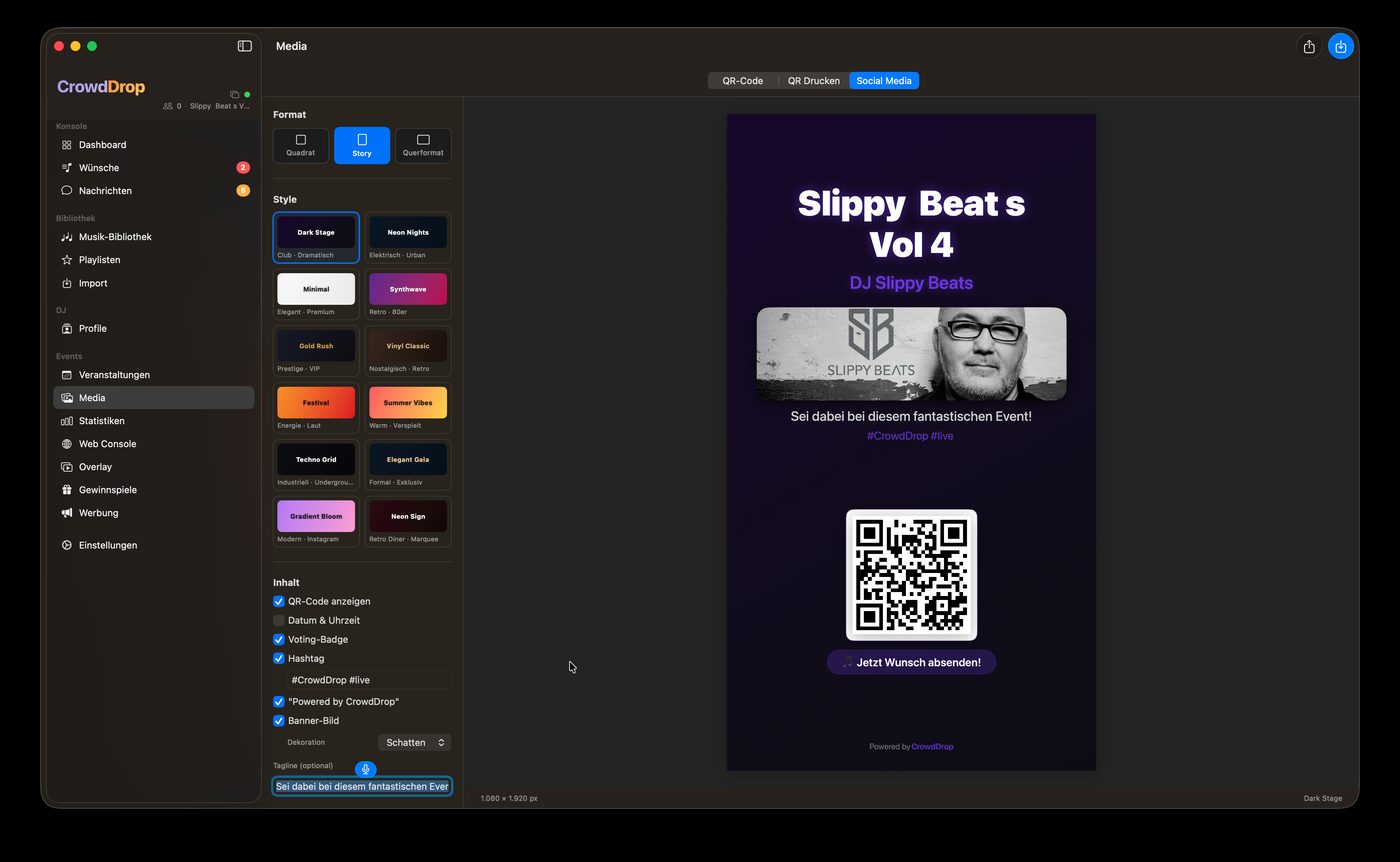Click the microphone dictation icon above Tagline
This screenshot has height=862, width=1400.
[x=366, y=769]
